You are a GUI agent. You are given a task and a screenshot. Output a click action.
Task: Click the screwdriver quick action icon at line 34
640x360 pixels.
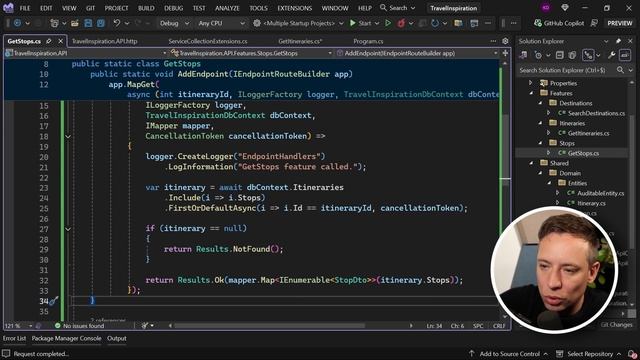[x=54, y=301]
